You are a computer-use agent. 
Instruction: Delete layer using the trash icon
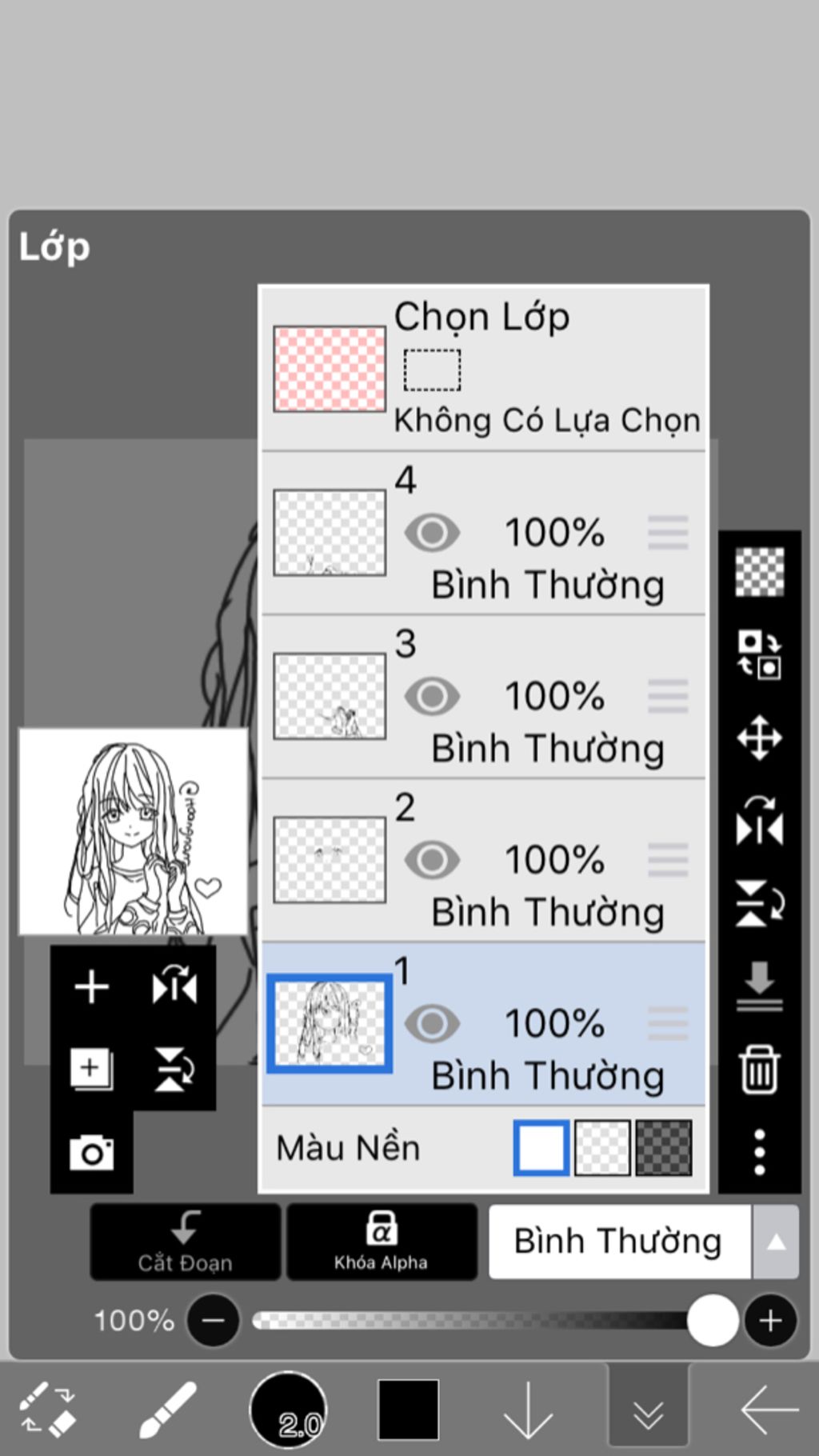[x=759, y=1069]
